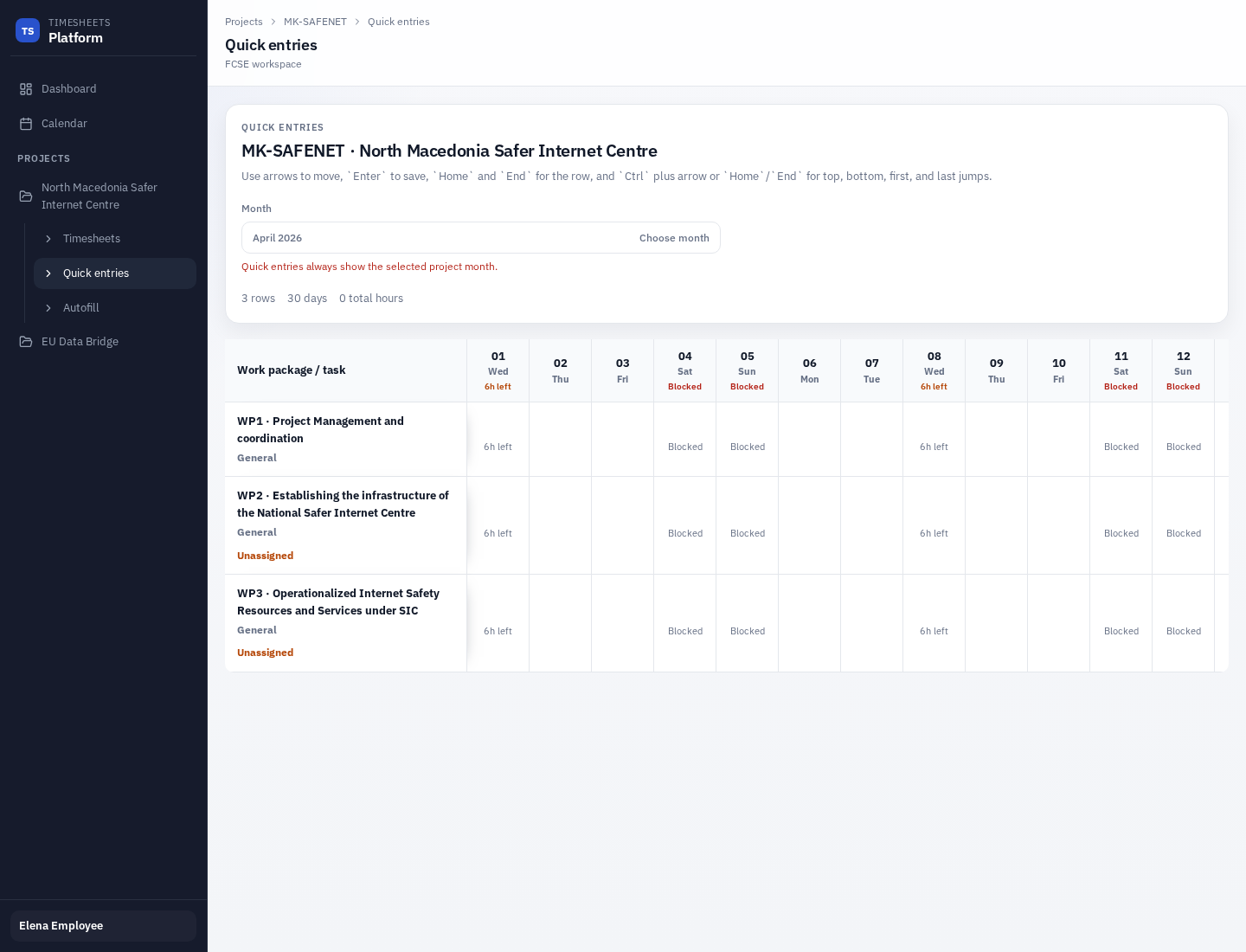Click the Blocked cell on 05 Sun for WP3
The image size is (1246, 952).
tap(747, 631)
